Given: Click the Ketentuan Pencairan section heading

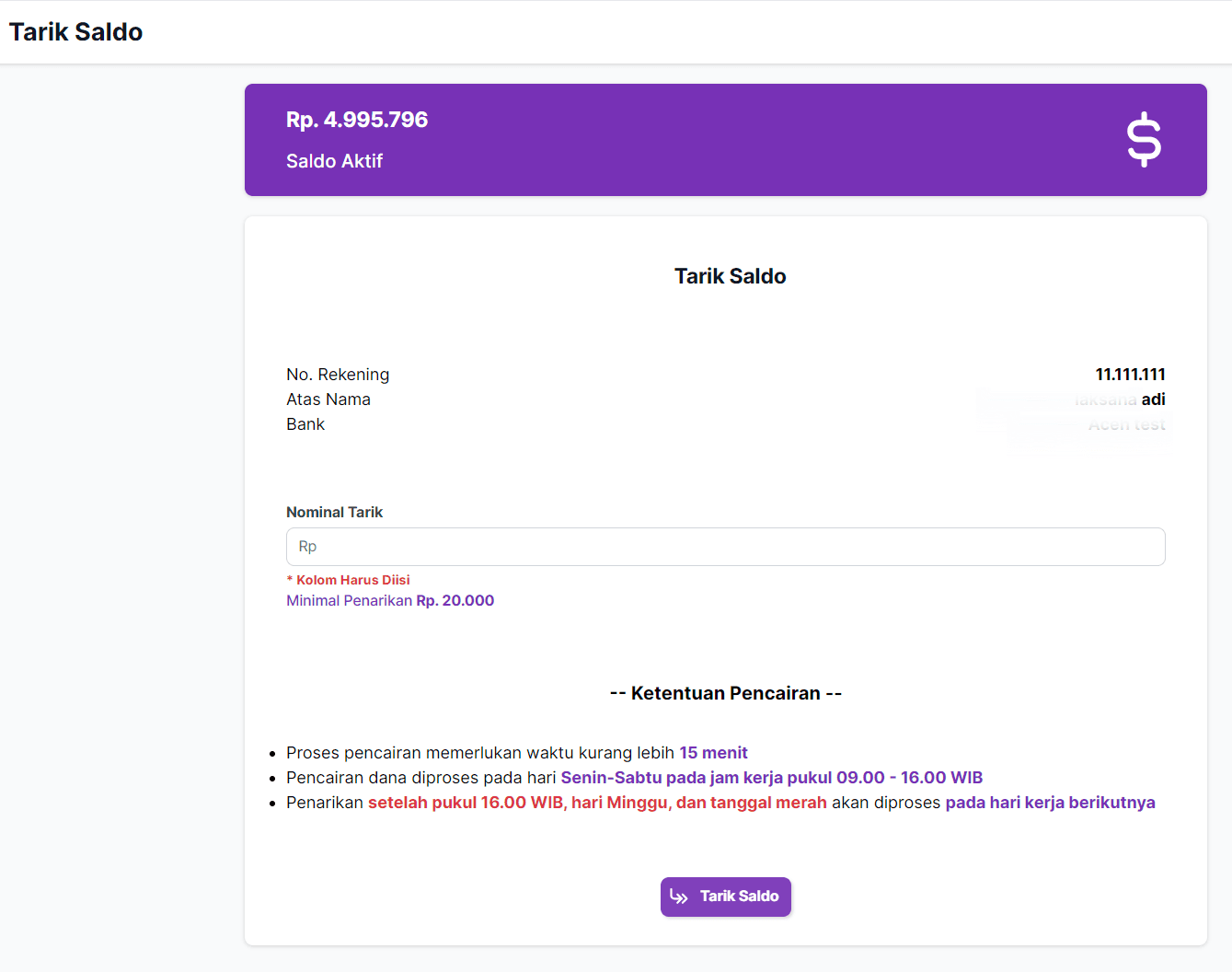Looking at the screenshot, I should point(725,693).
